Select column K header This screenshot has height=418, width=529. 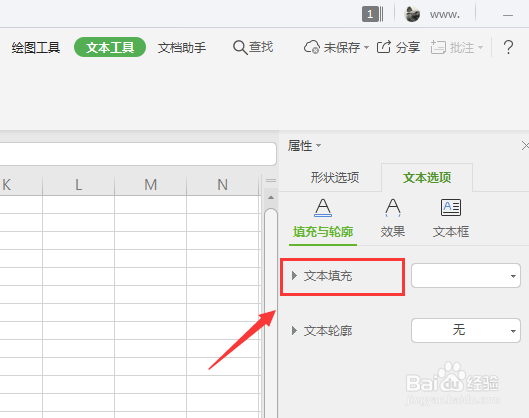click(21, 185)
